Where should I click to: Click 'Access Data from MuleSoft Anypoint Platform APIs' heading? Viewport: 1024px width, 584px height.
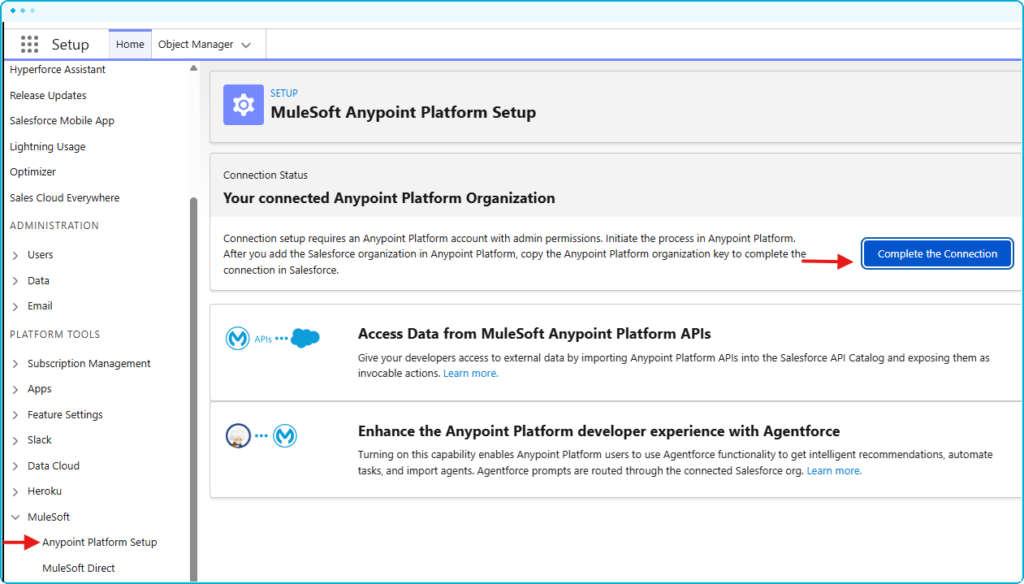(534, 334)
